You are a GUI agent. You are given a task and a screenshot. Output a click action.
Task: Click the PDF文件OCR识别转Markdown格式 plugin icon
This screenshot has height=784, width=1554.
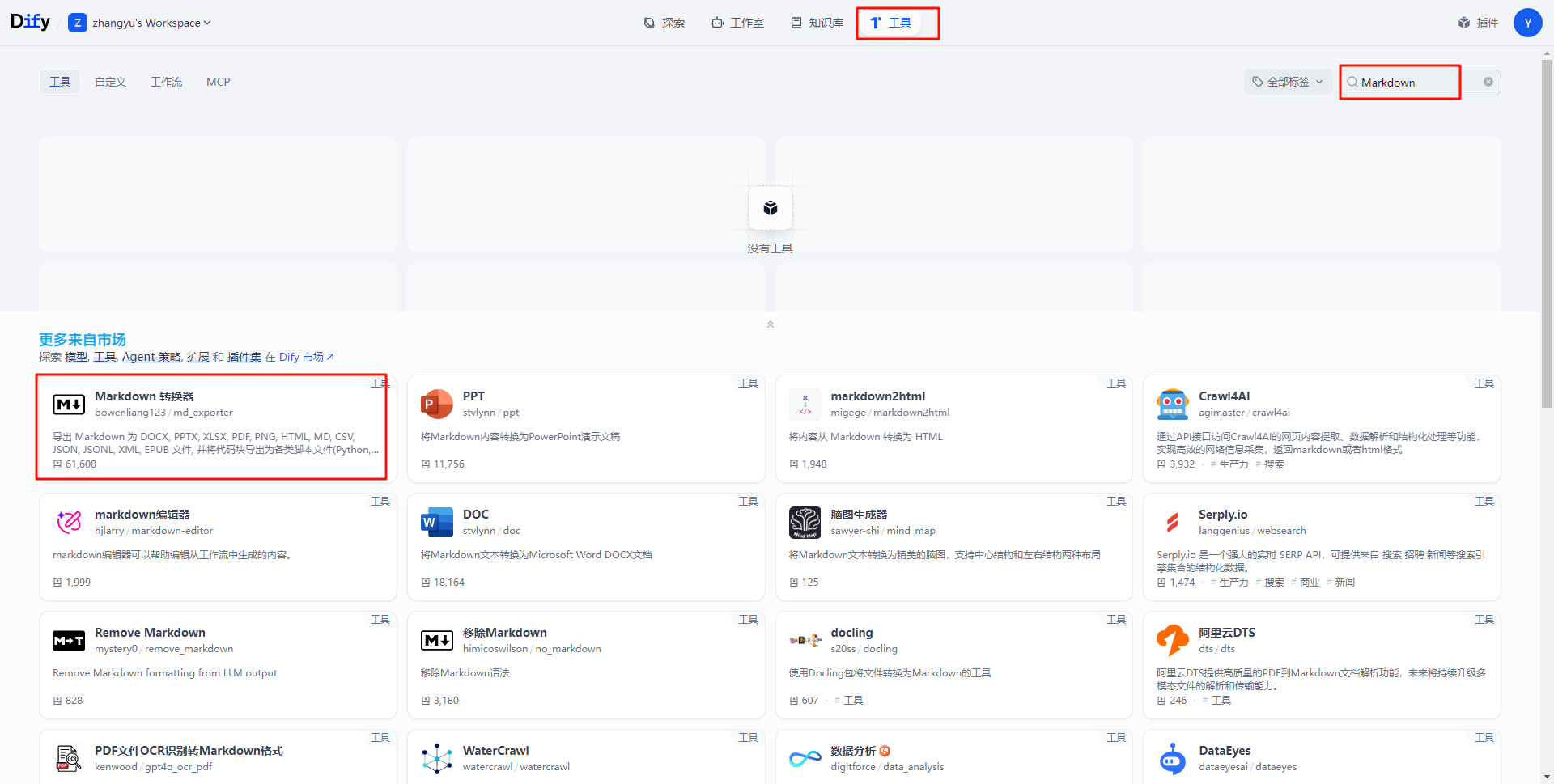point(69,758)
